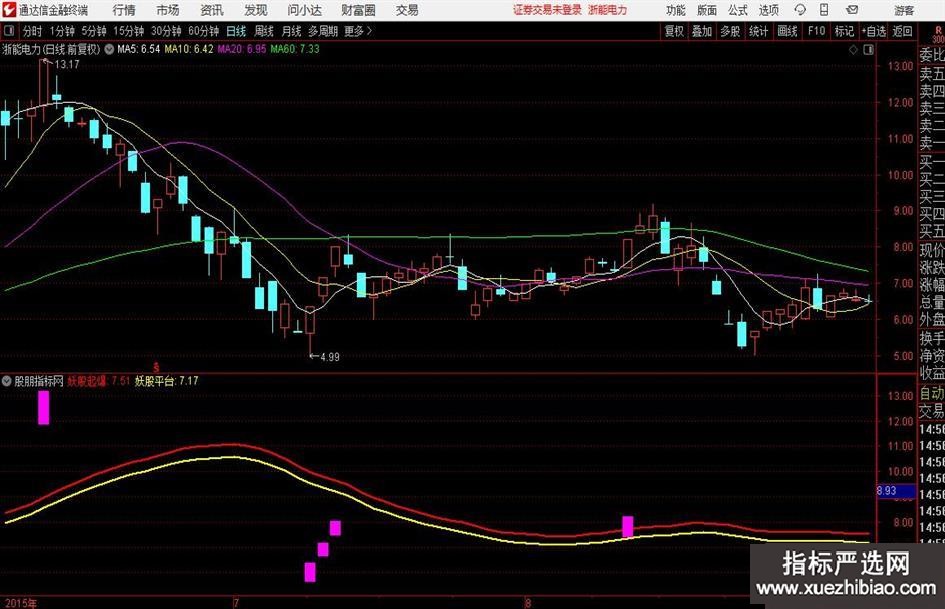Click the panel layout icon left of 分时
The height and width of the screenshot is (609, 945).
coord(9,31)
